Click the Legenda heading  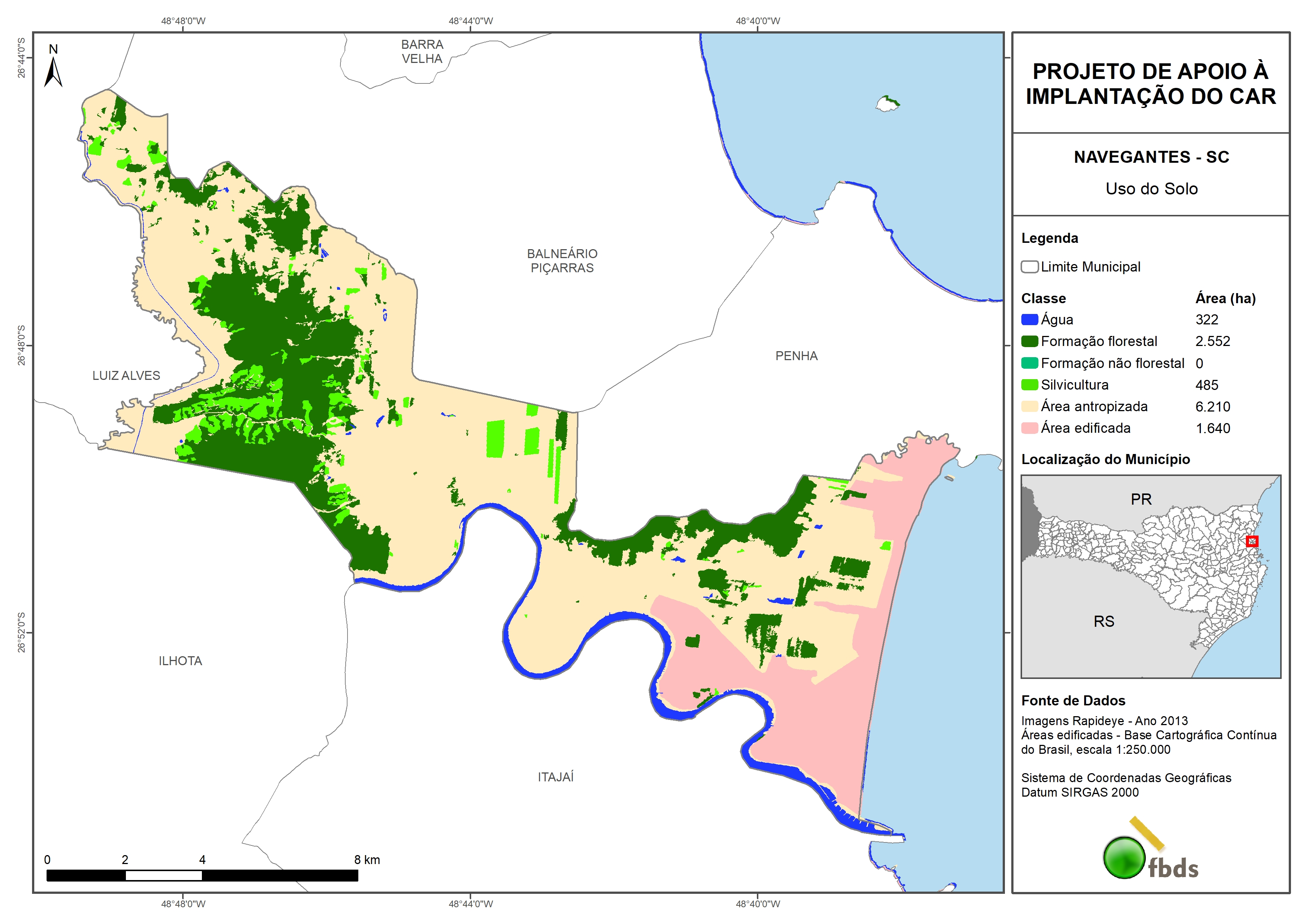tap(1049, 239)
